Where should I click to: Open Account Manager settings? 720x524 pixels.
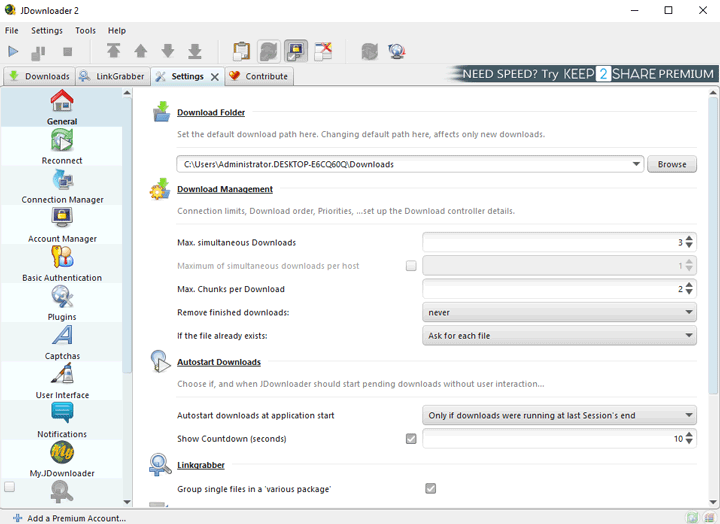62,225
